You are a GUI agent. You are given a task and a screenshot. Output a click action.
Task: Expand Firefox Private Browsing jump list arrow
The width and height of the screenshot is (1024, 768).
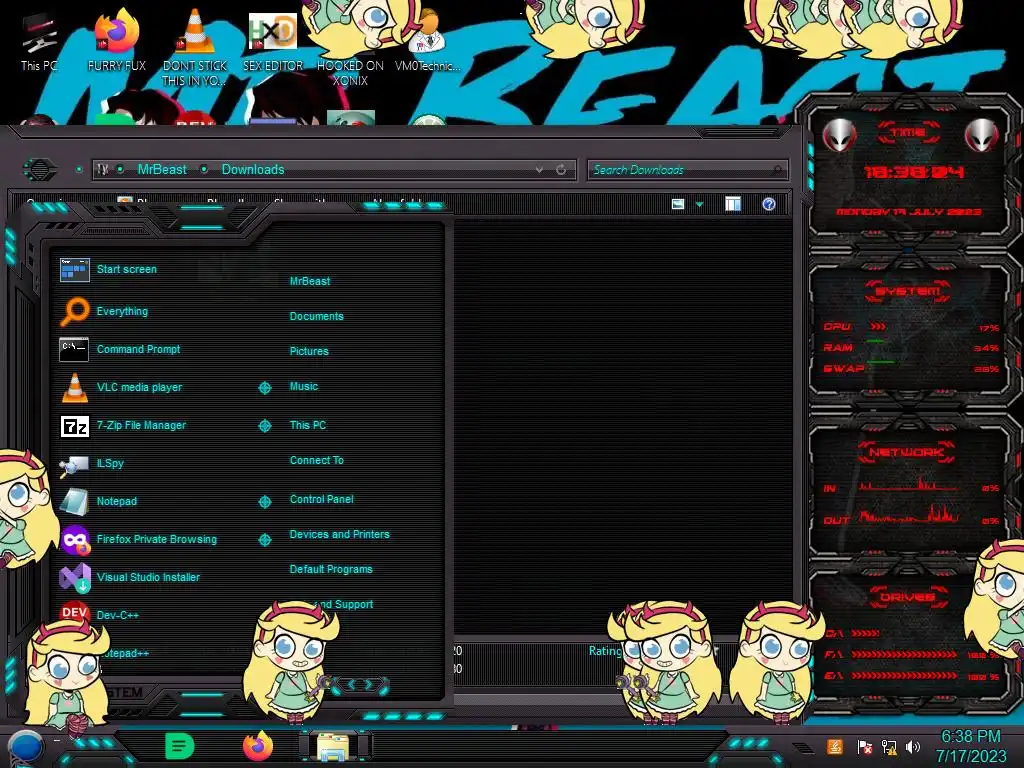point(264,539)
